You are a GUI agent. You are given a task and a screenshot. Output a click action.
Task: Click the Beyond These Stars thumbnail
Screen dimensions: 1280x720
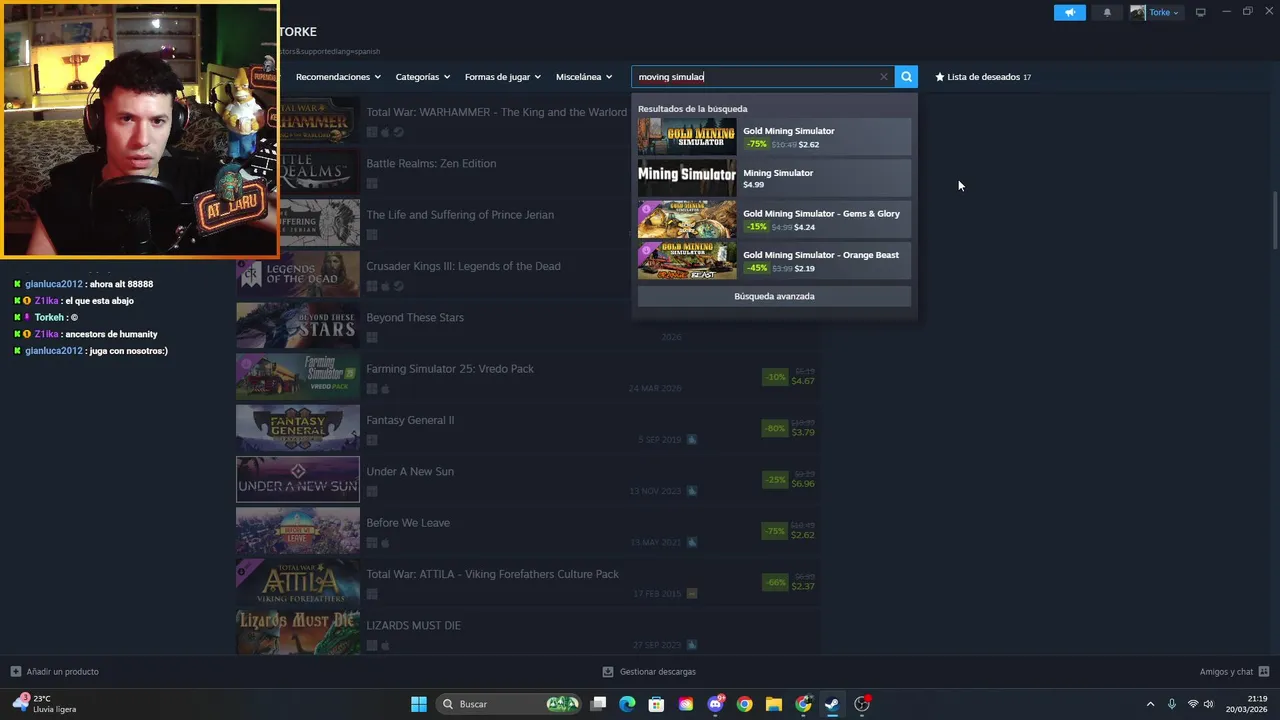pos(298,326)
